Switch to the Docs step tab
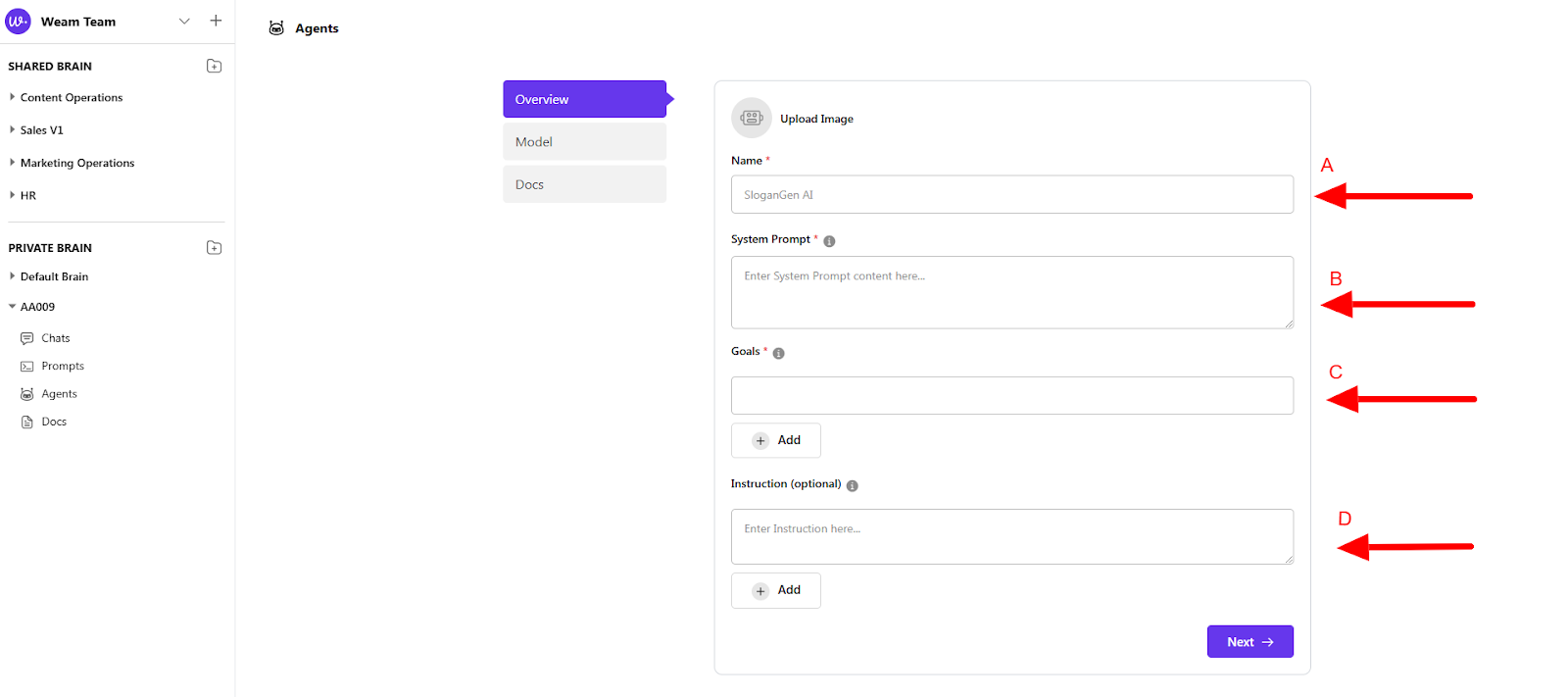1568x697 pixels. (x=584, y=184)
